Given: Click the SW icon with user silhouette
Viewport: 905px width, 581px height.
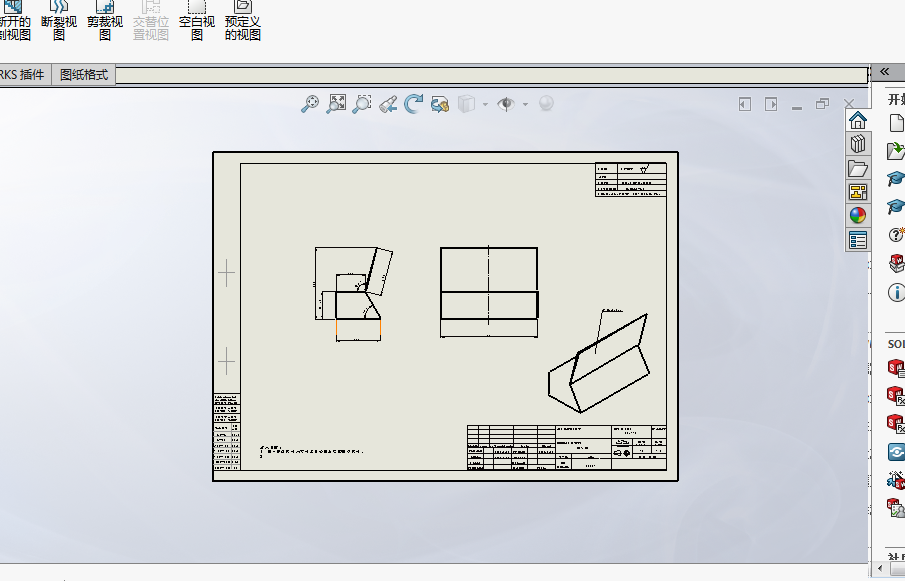Looking at the screenshot, I should click(896, 508).
